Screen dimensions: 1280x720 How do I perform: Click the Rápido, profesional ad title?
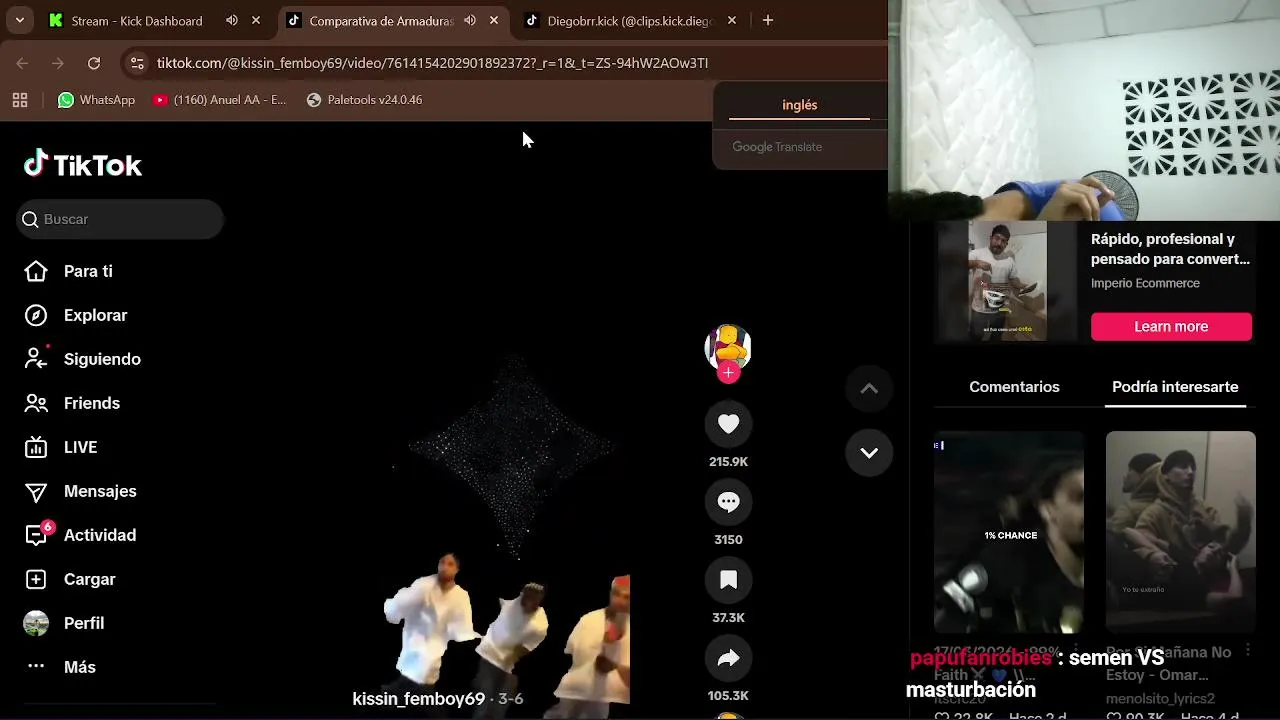tap(1170, 249)
